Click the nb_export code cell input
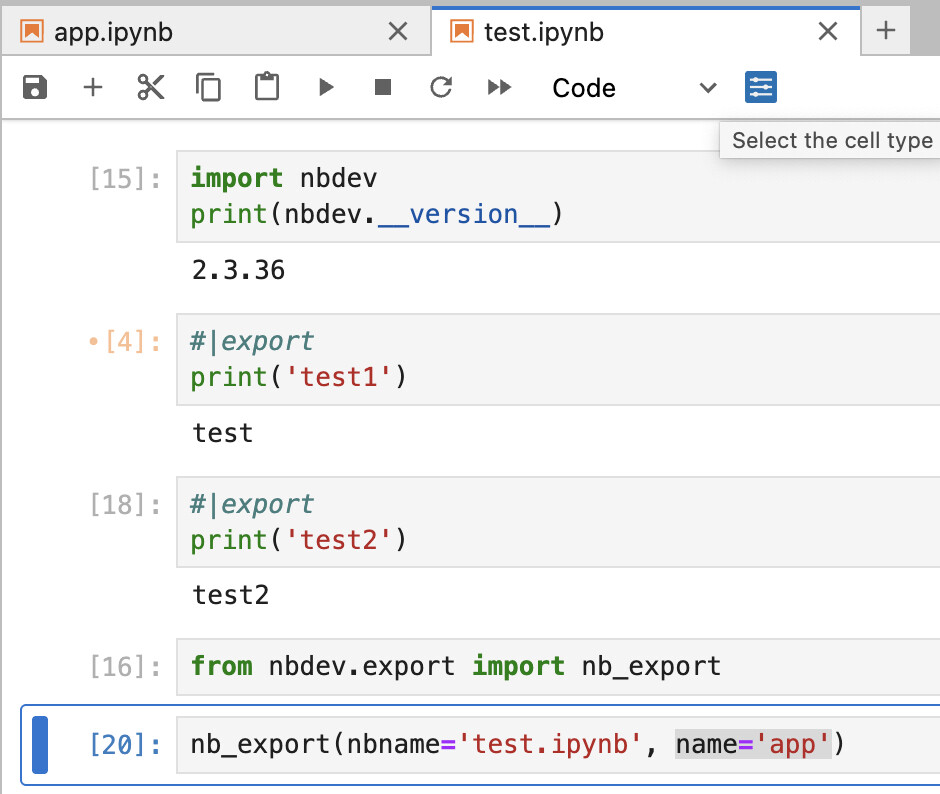 560,745
